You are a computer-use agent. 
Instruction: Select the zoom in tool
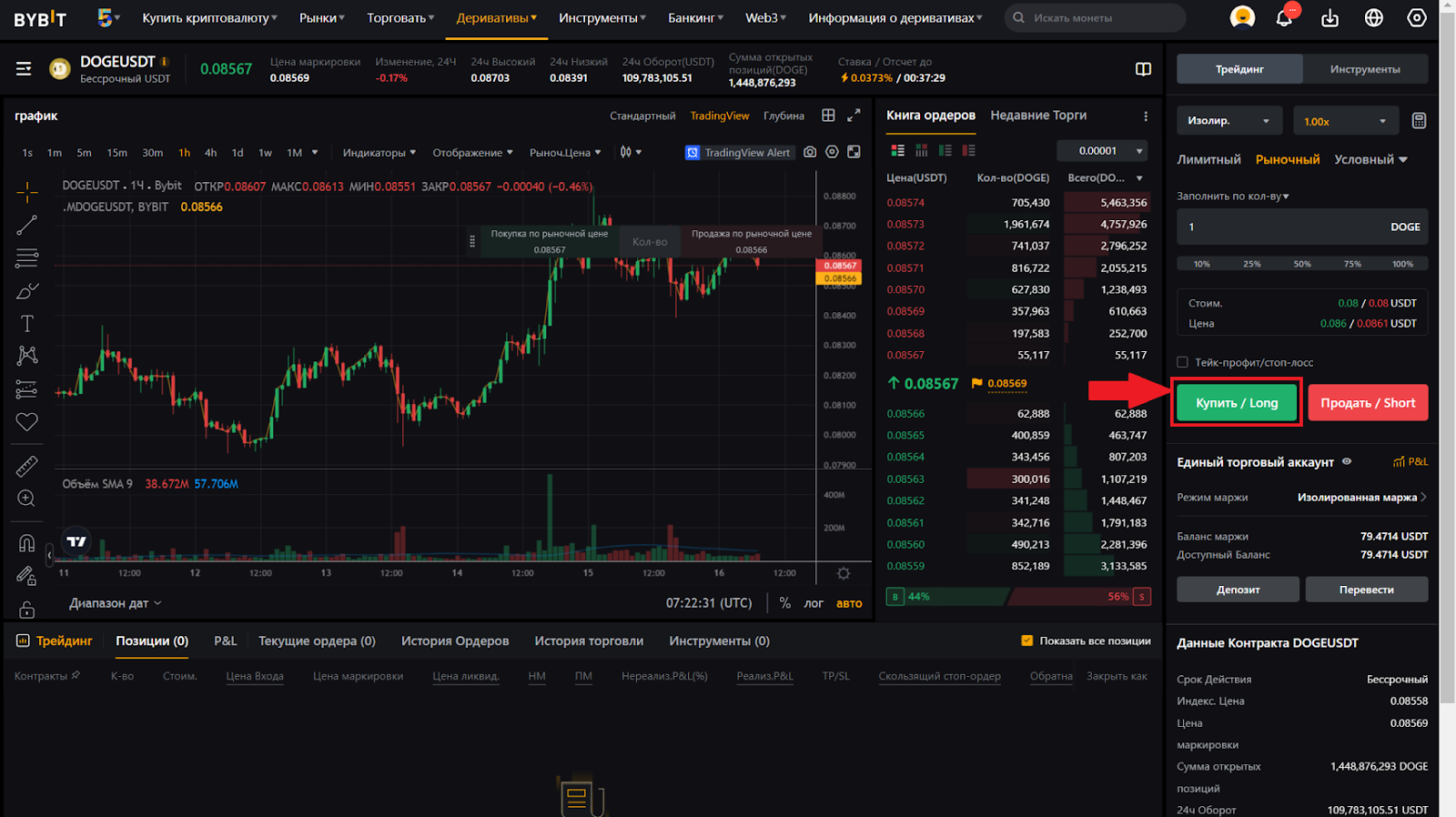pyautogui.click(x=26, y=499)
